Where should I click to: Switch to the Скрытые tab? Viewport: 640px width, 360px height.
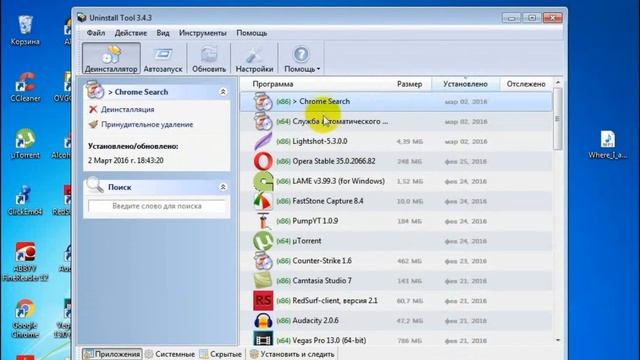point(221,354)
